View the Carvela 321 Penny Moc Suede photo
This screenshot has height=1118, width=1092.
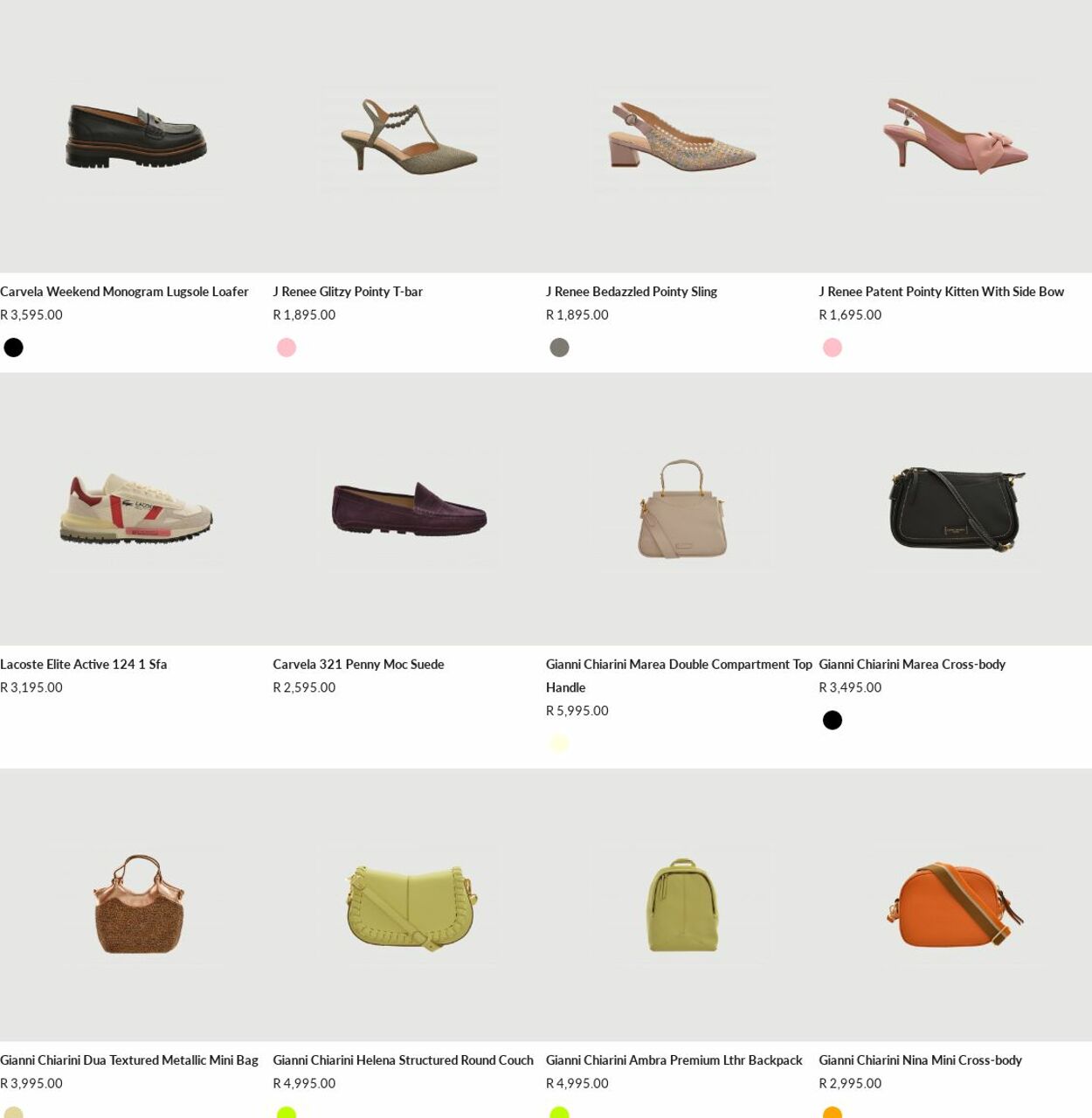click(409, 509)
